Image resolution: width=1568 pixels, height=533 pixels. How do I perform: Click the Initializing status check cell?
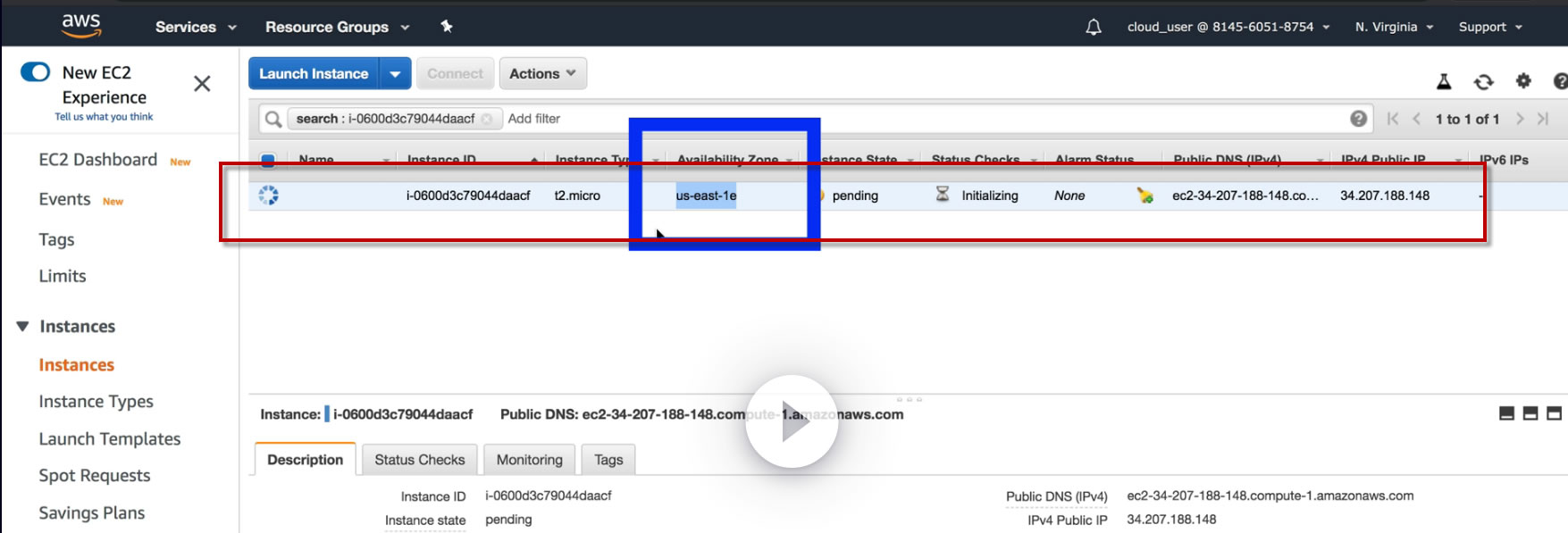tap(990, 196)
